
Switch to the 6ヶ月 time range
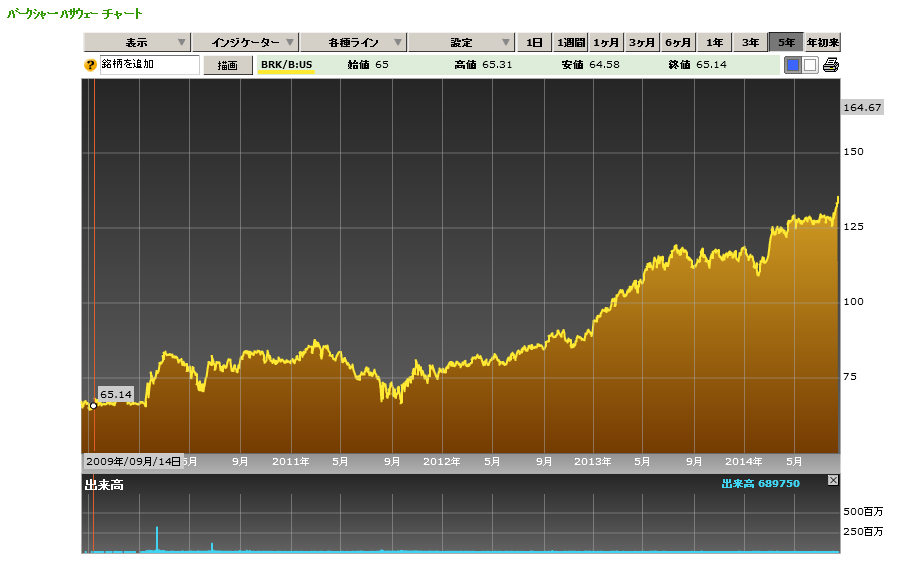(x=678, y=42)
